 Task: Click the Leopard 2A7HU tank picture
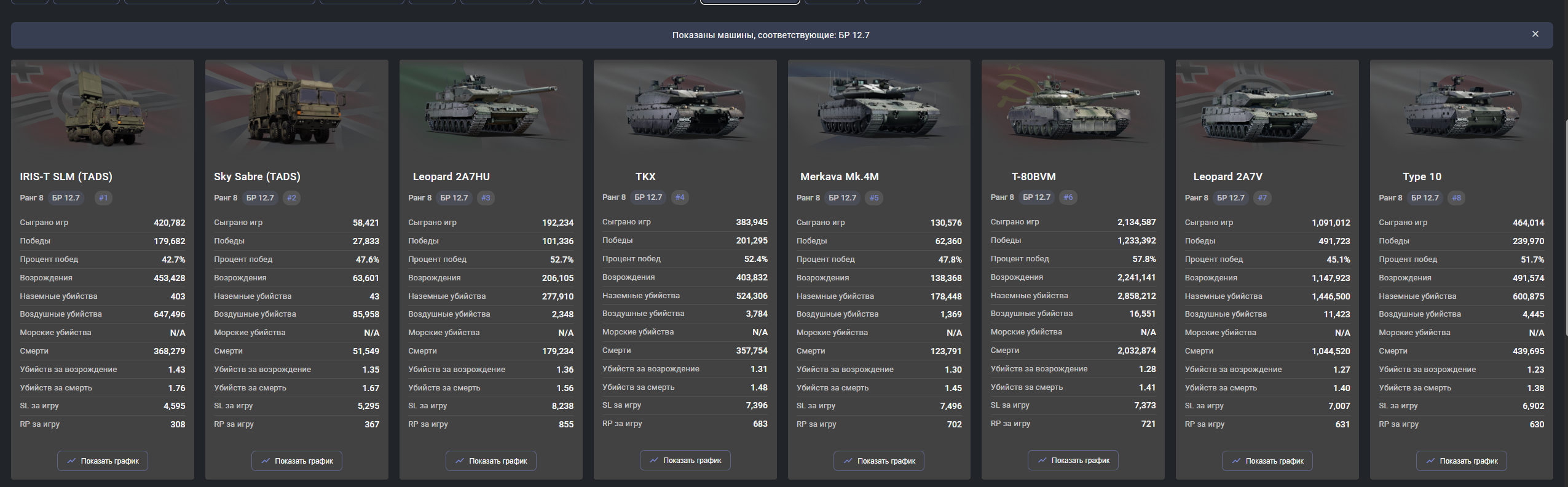point(491,106)
